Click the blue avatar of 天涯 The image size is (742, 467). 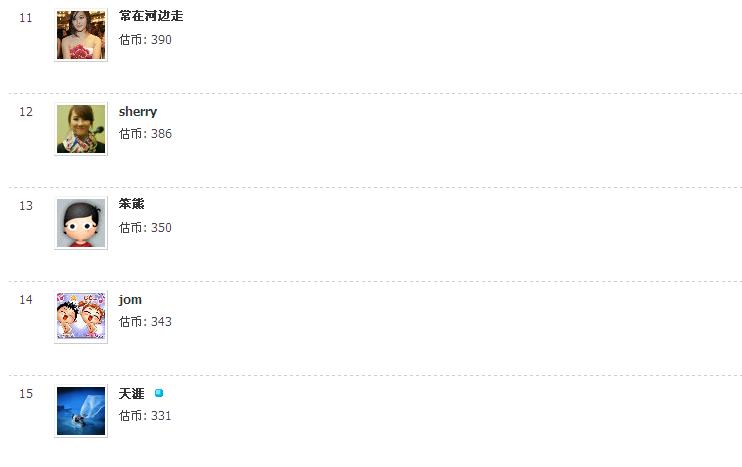pyautogui.click(x=81, y=411)
